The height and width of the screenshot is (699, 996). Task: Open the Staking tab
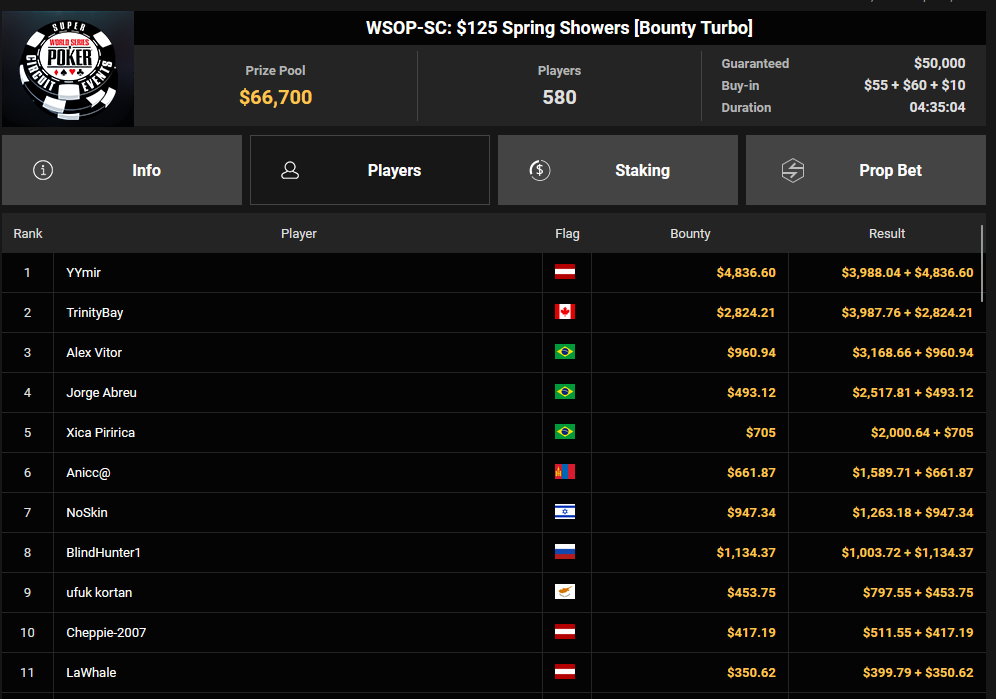click(618, 170)
